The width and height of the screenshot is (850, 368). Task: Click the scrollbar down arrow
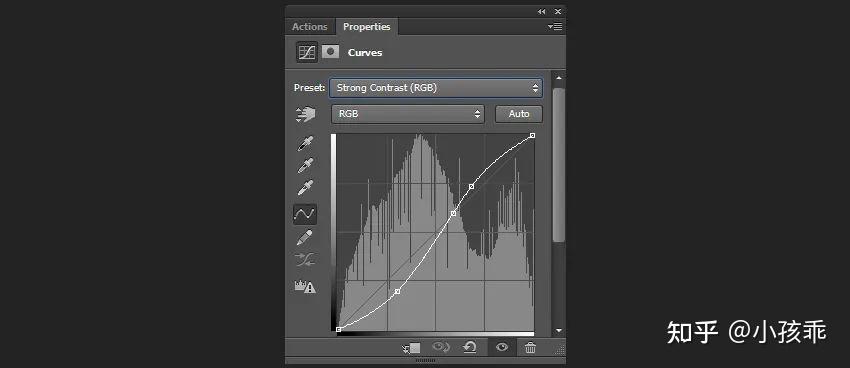click(x=558, y=330)
